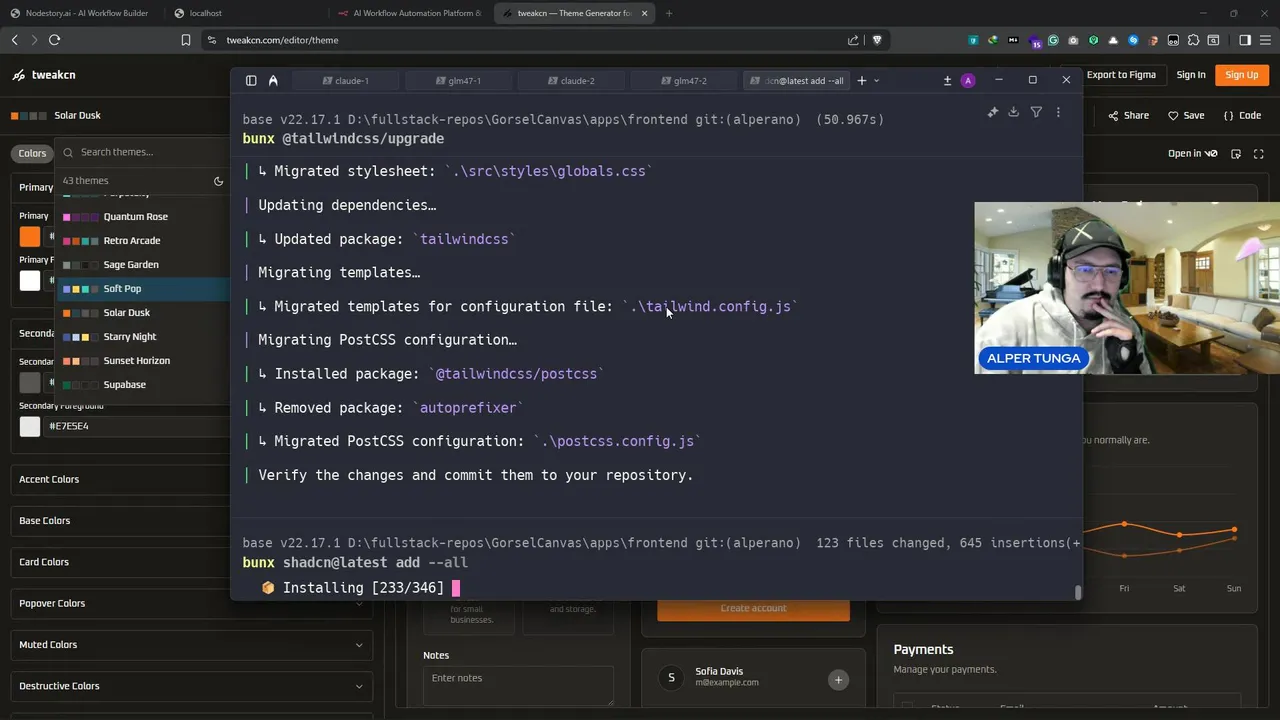This screenshot has height=720, width=1280.
Task: Switch to the localhost browser tab
Action: point(245,13)
